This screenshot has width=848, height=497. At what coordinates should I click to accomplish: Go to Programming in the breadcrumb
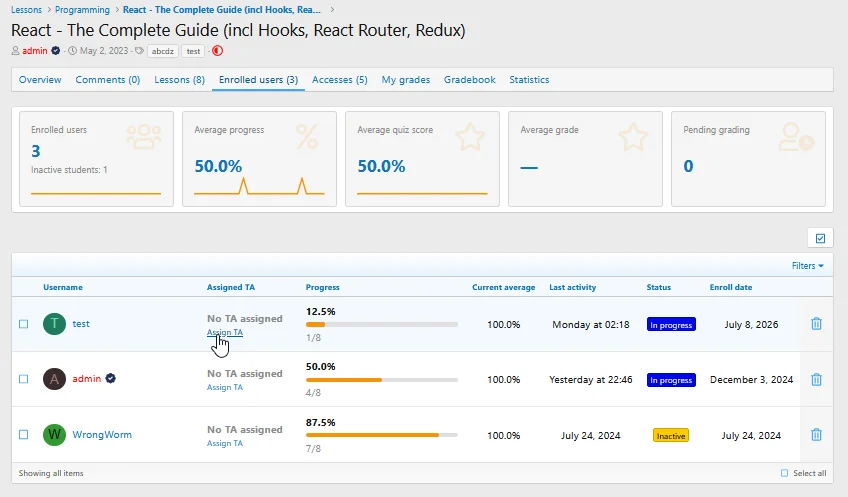coord(82,10)
